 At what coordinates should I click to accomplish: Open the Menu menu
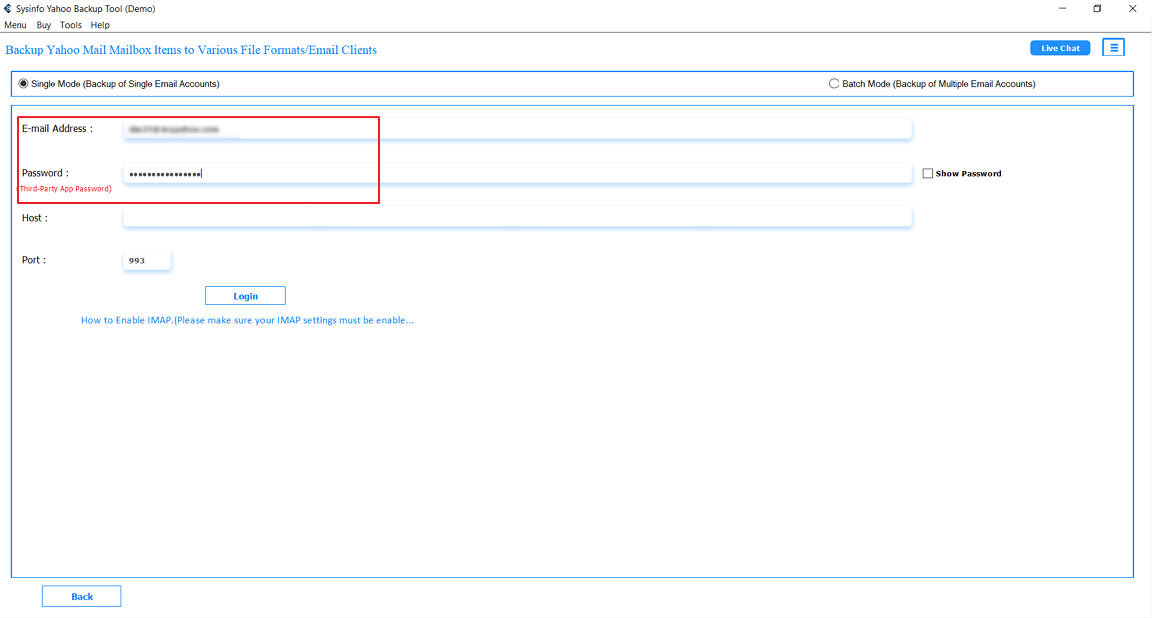point(15,25)
